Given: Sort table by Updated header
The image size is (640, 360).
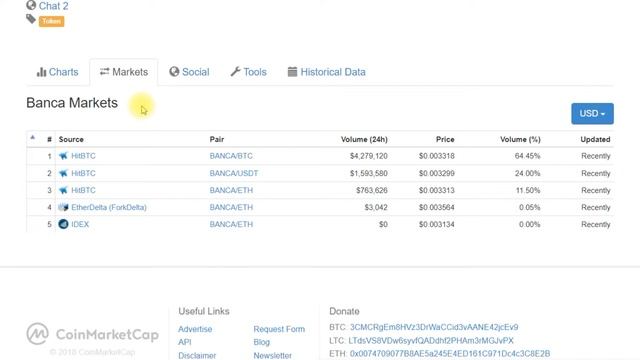Looking at the screenshot, I should 595,140.
